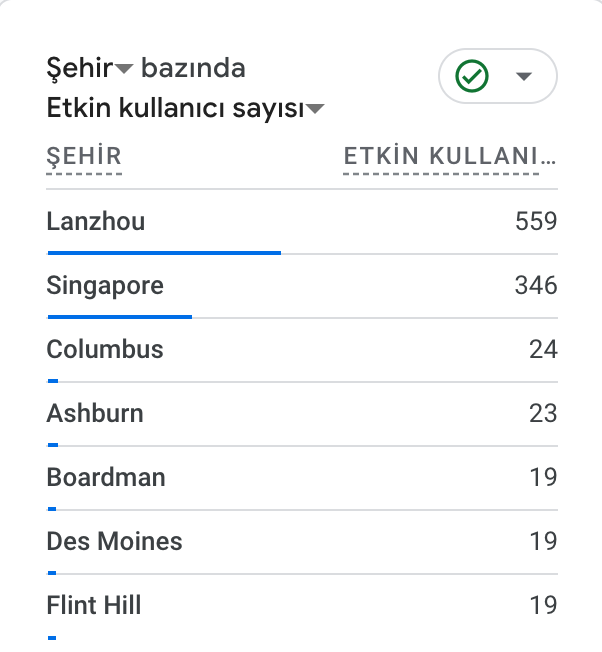Screen dimensions: 602x652
Task: Click the 346 user count value
Action: (x=535, y=286)
